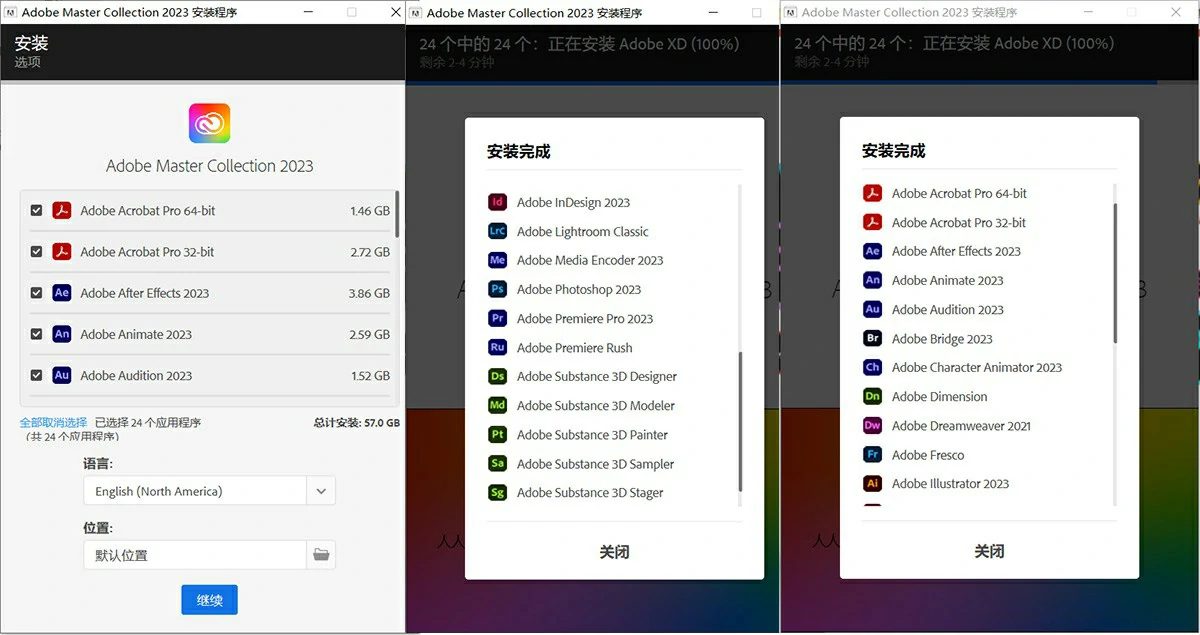Click Acrobat Pro 32-bit icon in options list
The height and width of the screenshot is (635, 1200).
pyautogui.click(x=62, y=252)
